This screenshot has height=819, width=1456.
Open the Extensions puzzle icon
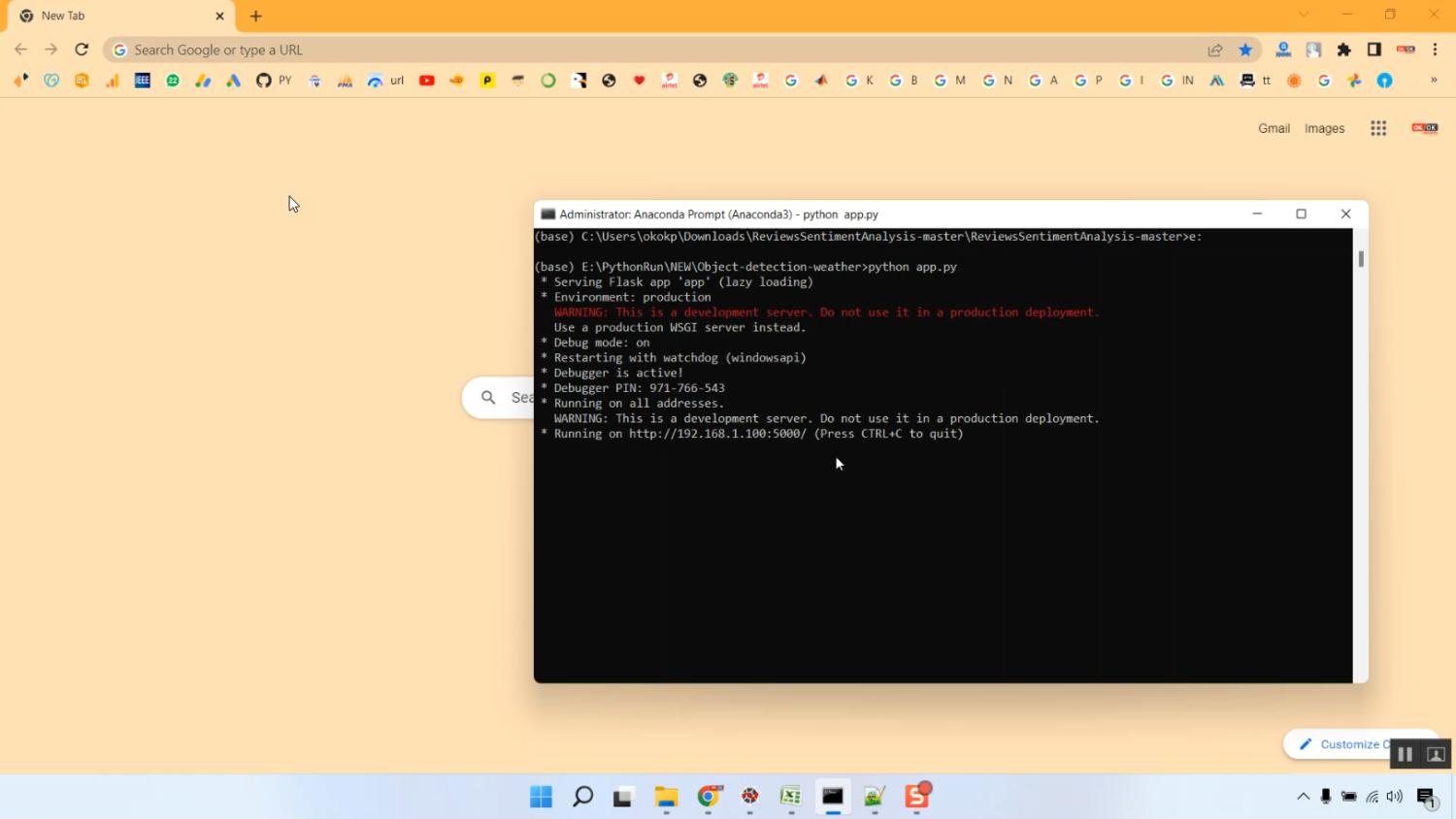point(1344,49)
